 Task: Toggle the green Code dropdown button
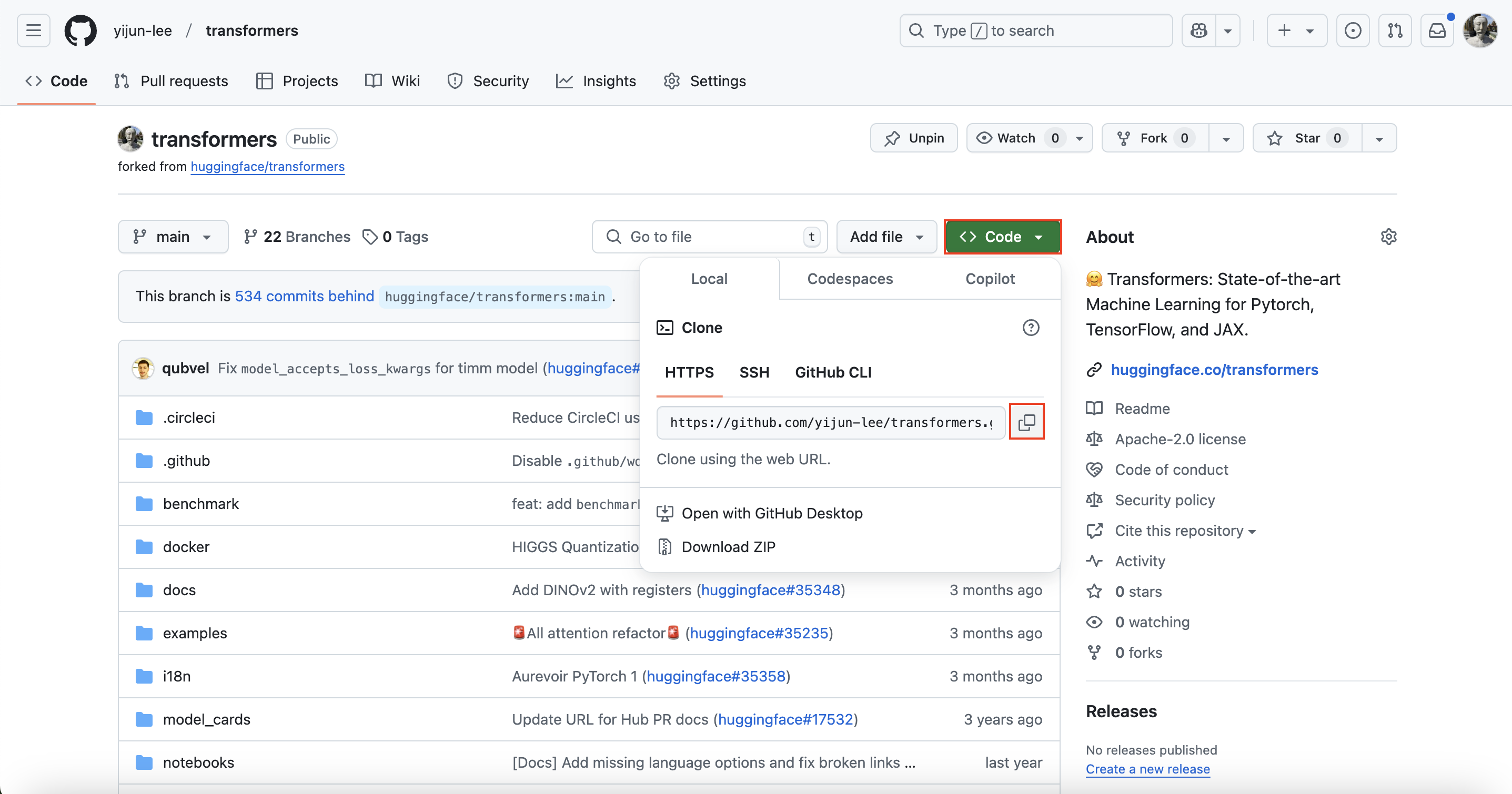[1003, 237]
